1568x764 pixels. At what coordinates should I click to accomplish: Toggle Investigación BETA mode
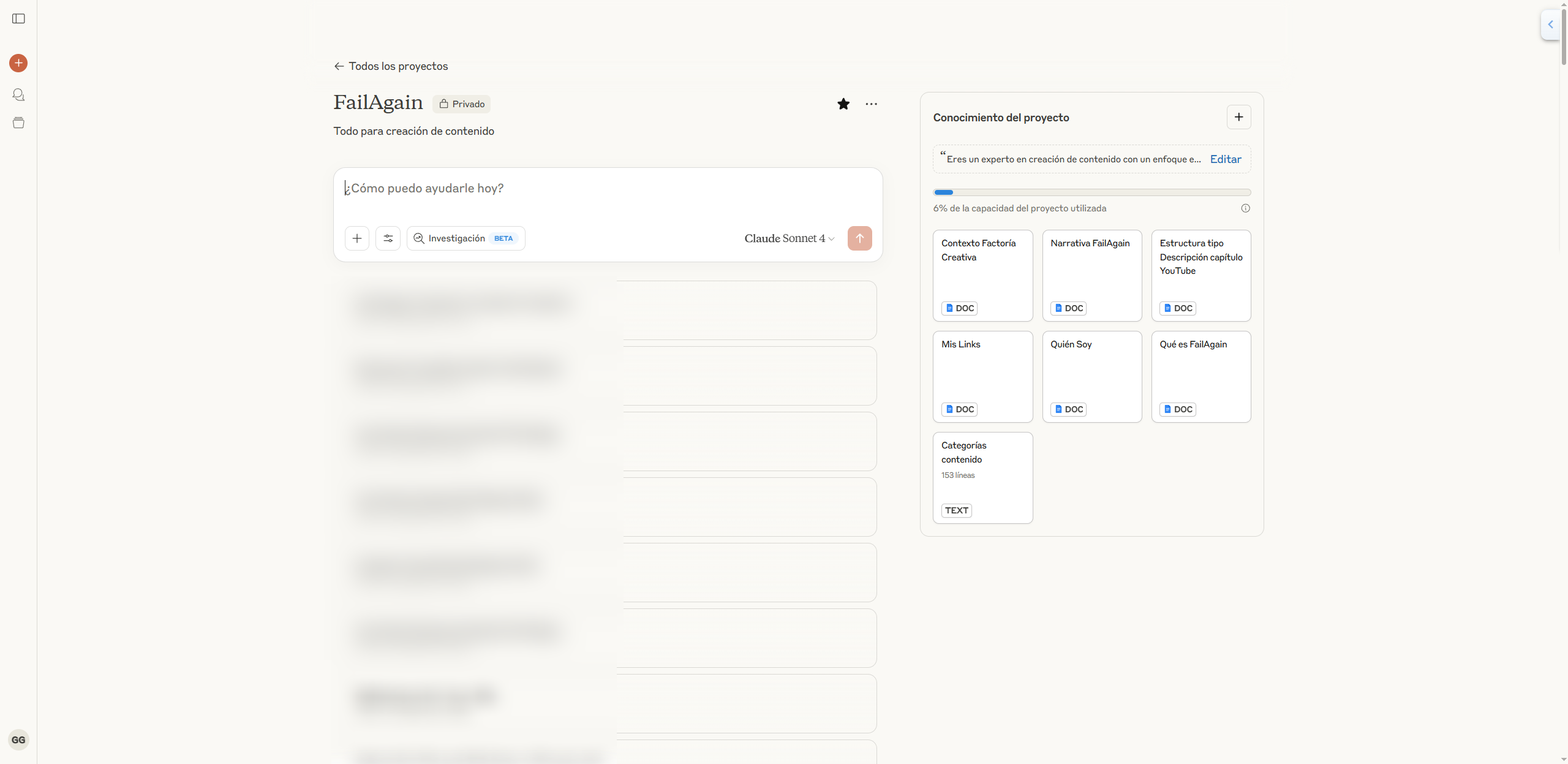click(466, 238)
